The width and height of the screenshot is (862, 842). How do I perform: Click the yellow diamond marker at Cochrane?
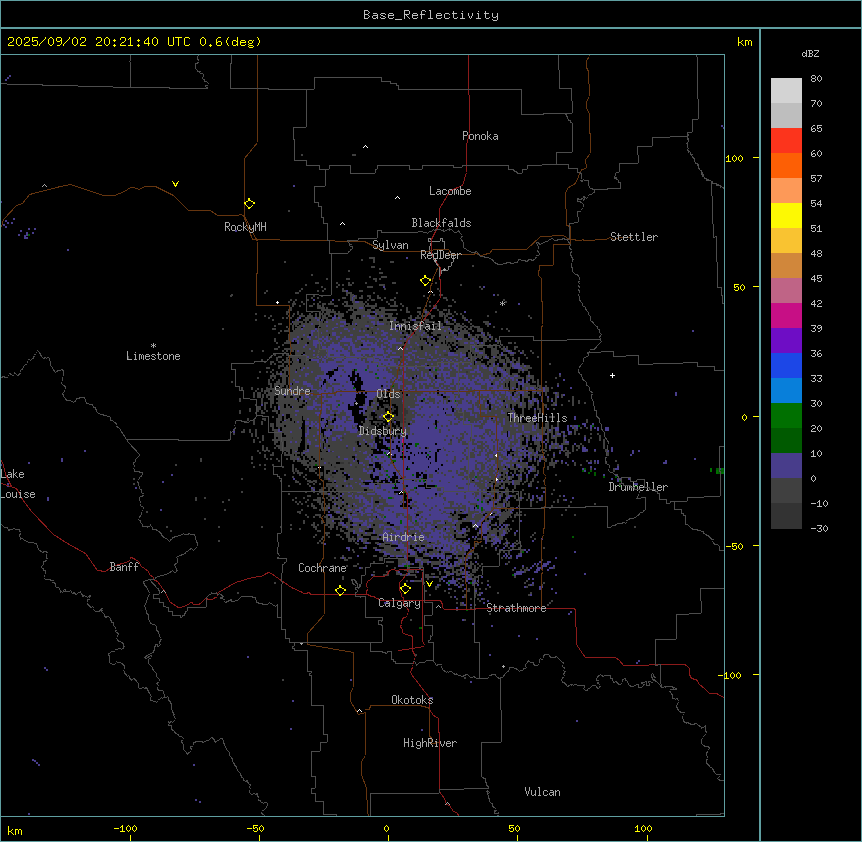340,590
